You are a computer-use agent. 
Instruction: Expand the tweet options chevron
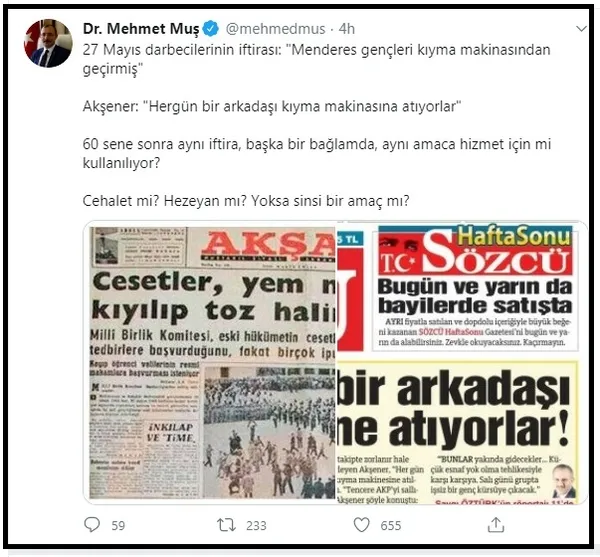pos(581,29)
